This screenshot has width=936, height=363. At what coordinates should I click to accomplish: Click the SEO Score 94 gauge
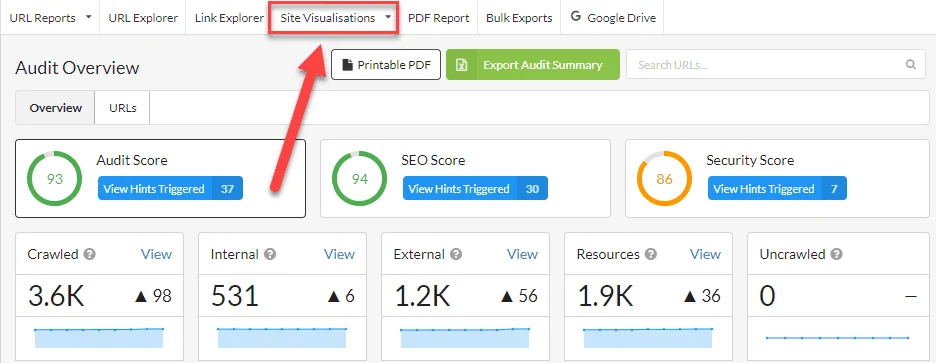pos(359,179)
